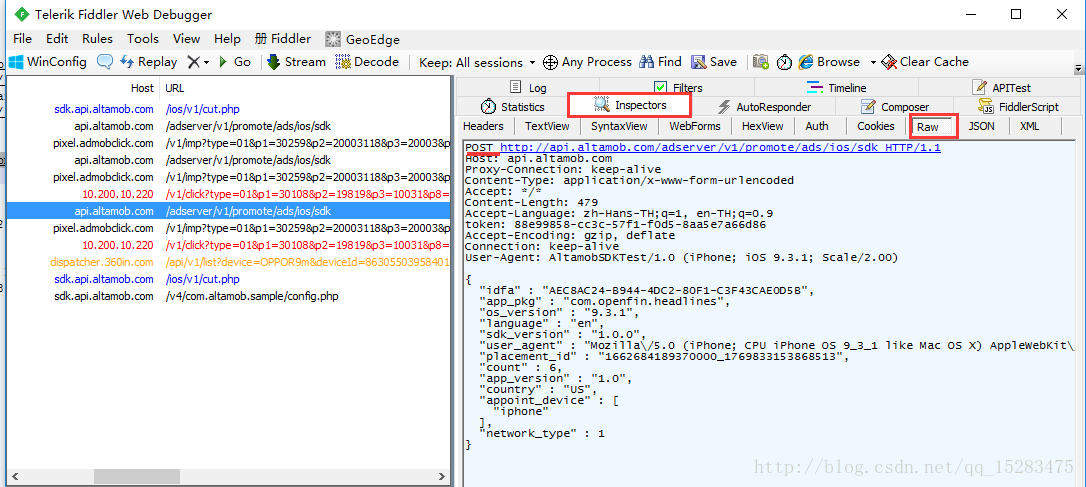Select the config.php session row
Image resolution: width=1086 pixels, height=487 pixels.
coord(229,296)
